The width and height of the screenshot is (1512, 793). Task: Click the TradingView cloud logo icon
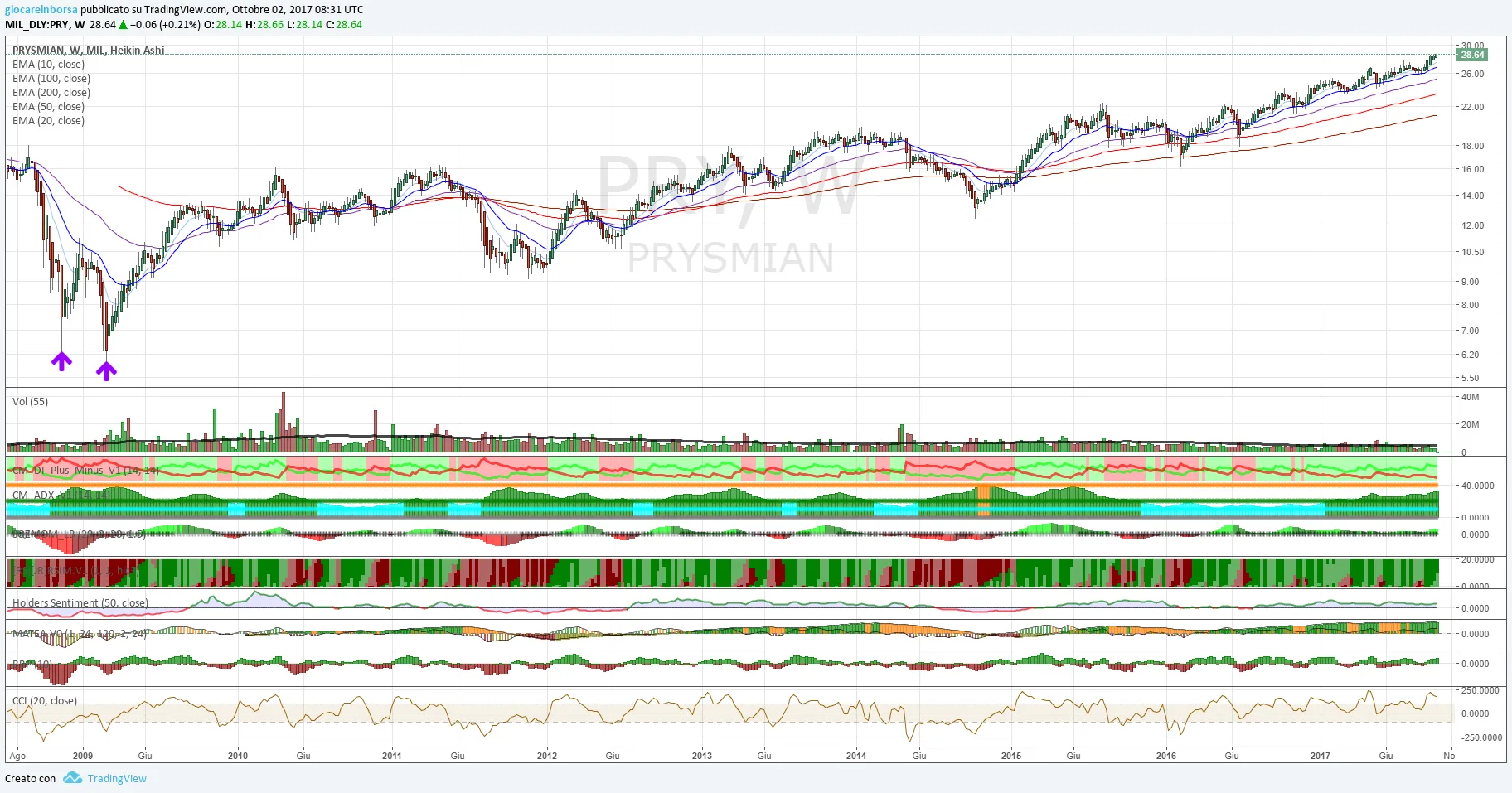tap(73, 778)
